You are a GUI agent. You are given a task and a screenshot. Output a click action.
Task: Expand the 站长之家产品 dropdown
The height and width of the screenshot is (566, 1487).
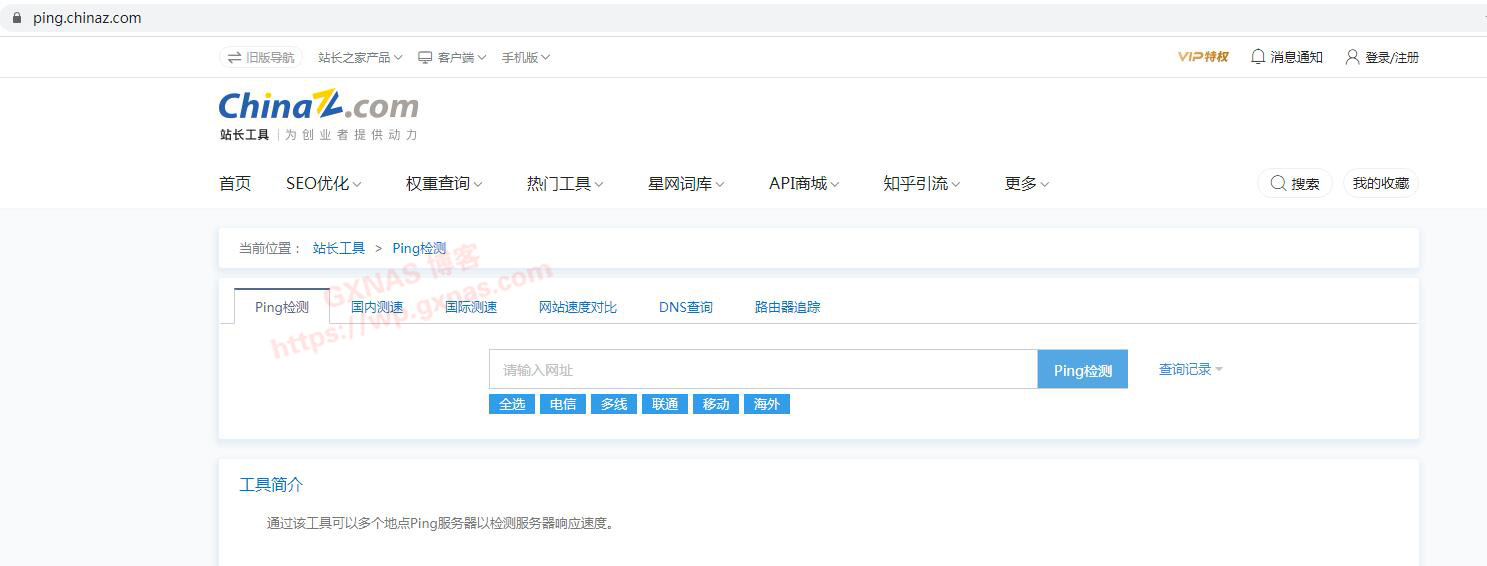[x=360, y=57]
